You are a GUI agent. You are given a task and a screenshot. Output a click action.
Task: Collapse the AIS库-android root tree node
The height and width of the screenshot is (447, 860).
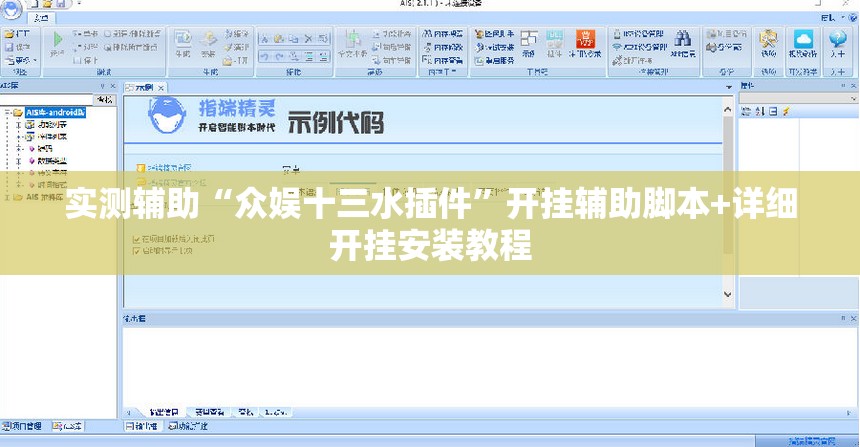(x=7, y=112)
